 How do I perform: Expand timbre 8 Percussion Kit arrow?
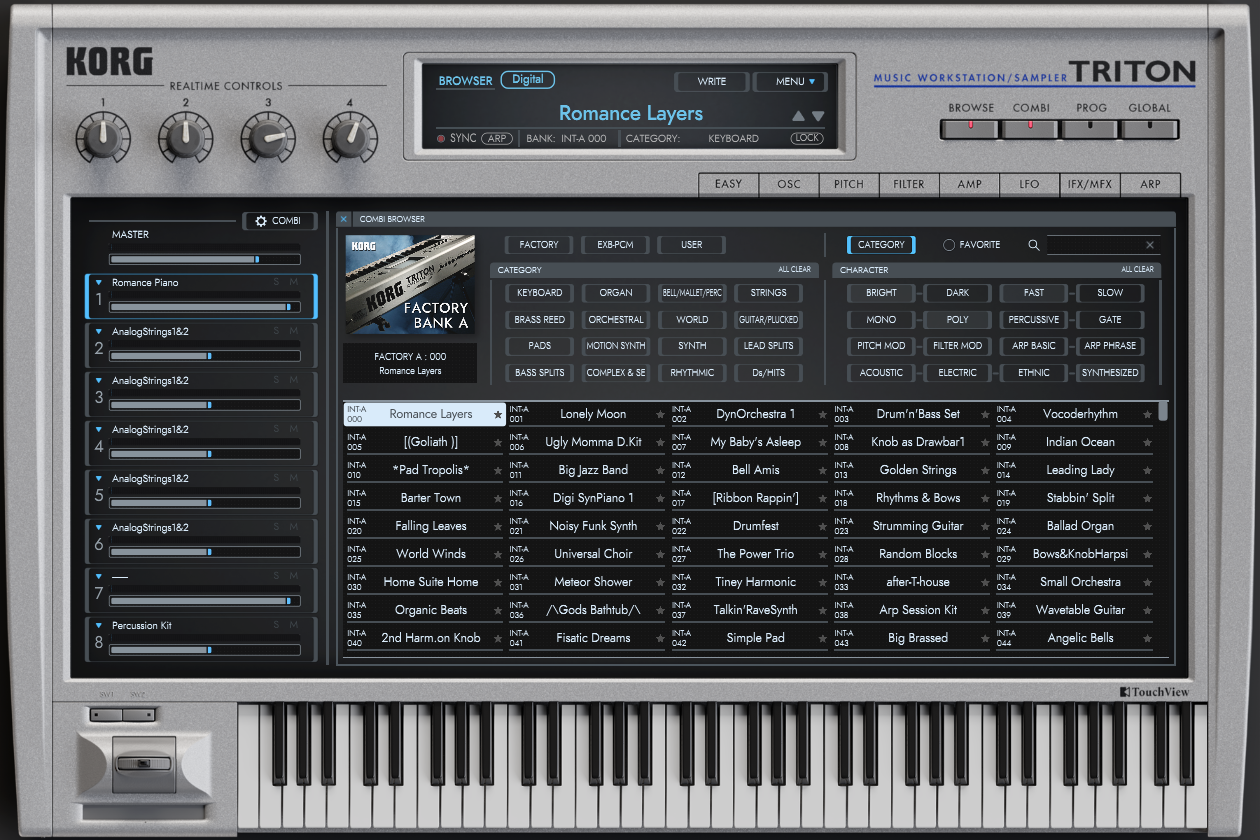[98, 626]
